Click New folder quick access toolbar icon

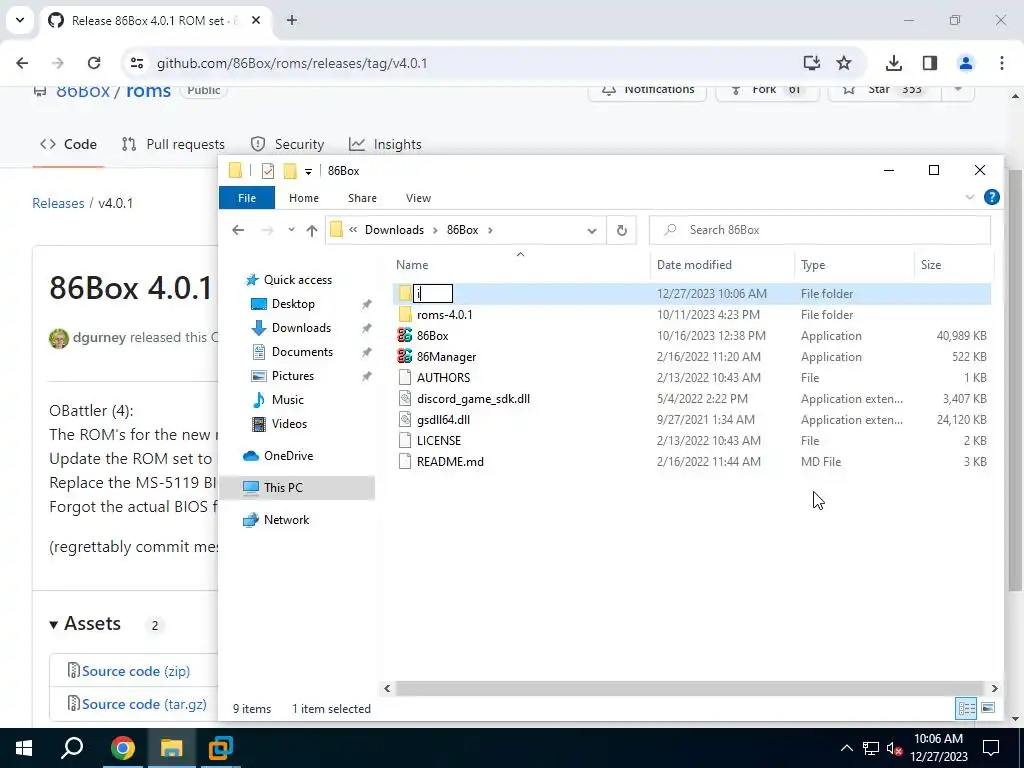click(290, 171)
